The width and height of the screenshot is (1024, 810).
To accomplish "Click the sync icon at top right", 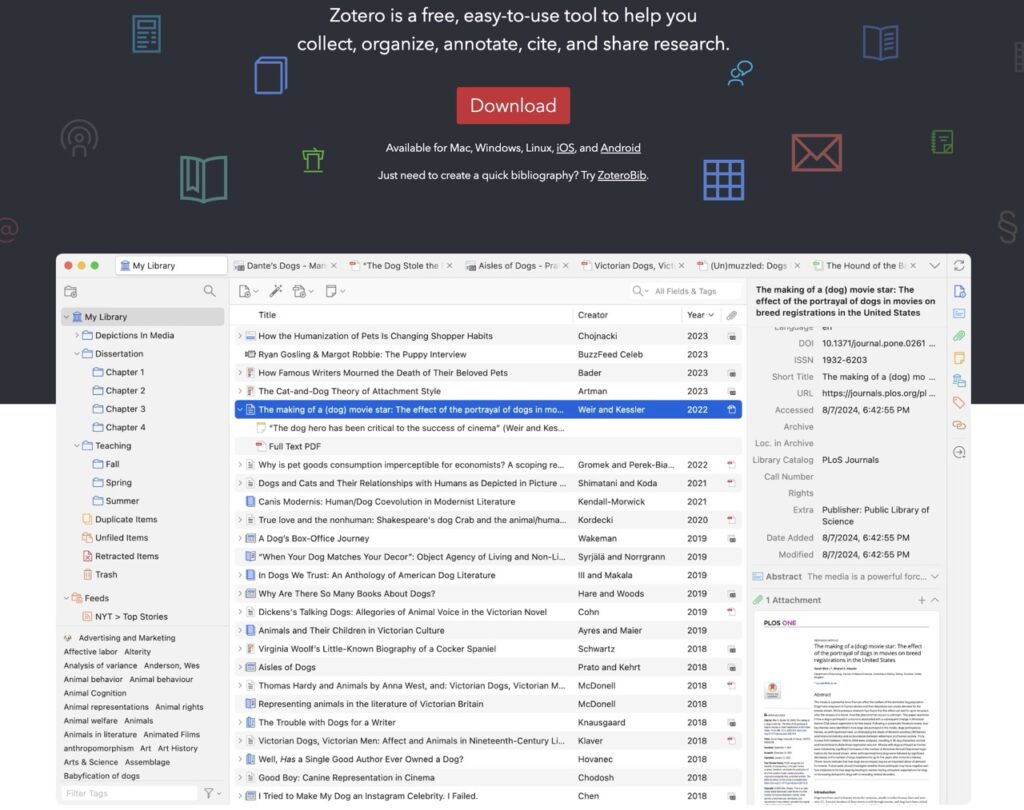I will (959, 265).
